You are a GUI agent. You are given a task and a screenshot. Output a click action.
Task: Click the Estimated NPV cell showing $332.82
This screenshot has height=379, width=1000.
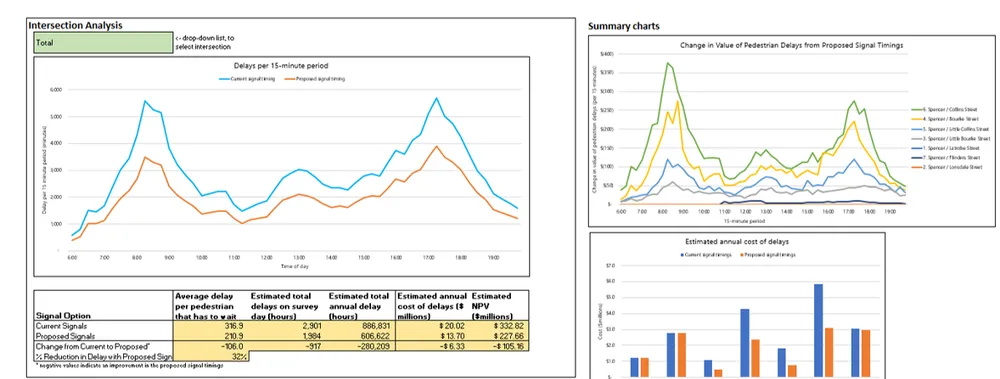pos(499,325)
